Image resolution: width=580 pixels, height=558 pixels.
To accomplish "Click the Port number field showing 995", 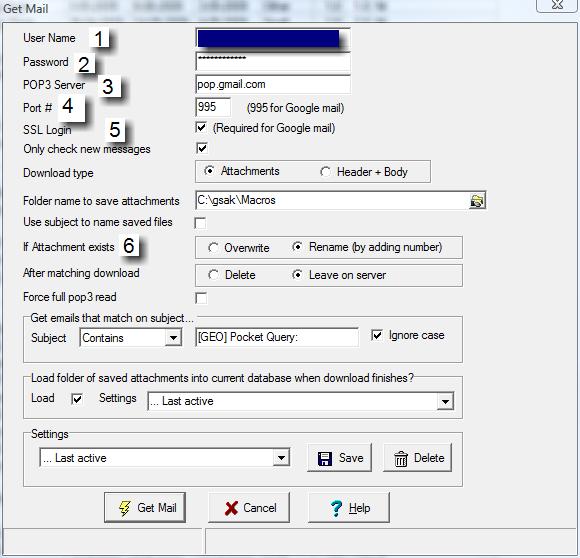I will [x=213, y=107].
